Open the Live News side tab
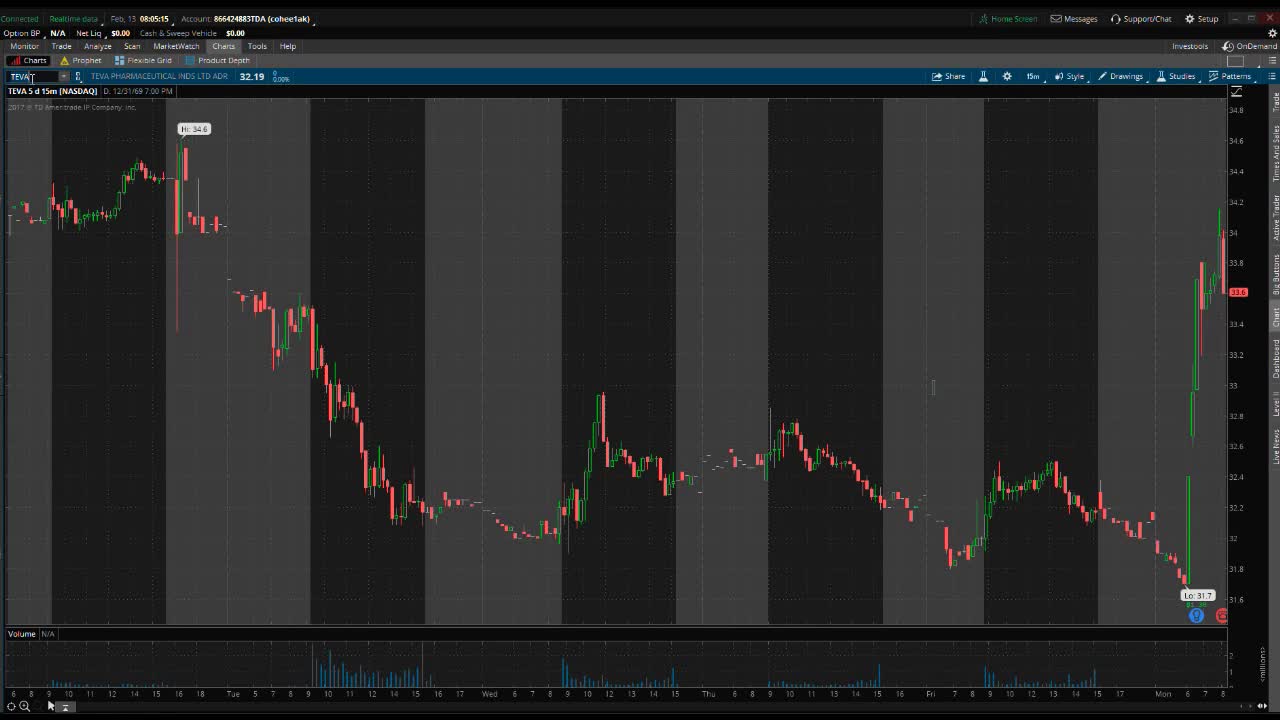 click(x=1275, y=445)
